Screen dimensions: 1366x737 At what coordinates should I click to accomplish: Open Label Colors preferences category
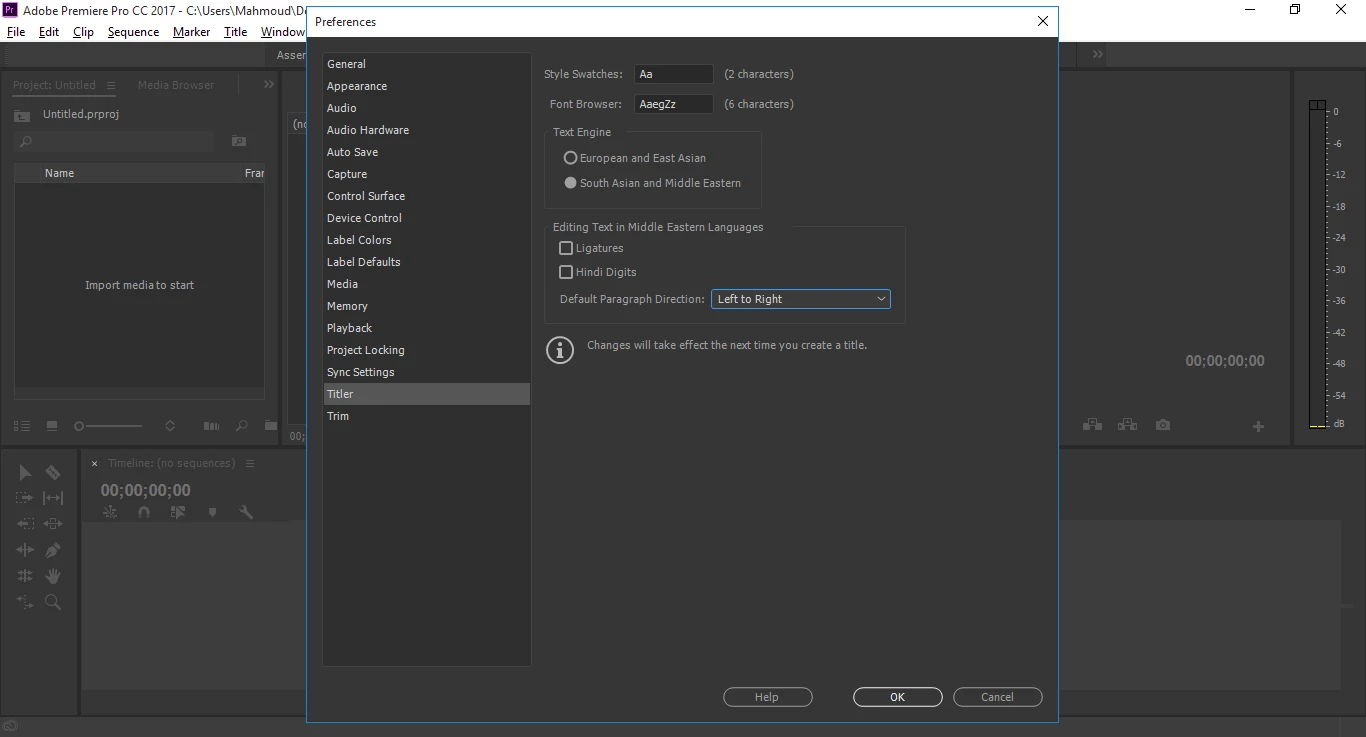pos(426,240)
